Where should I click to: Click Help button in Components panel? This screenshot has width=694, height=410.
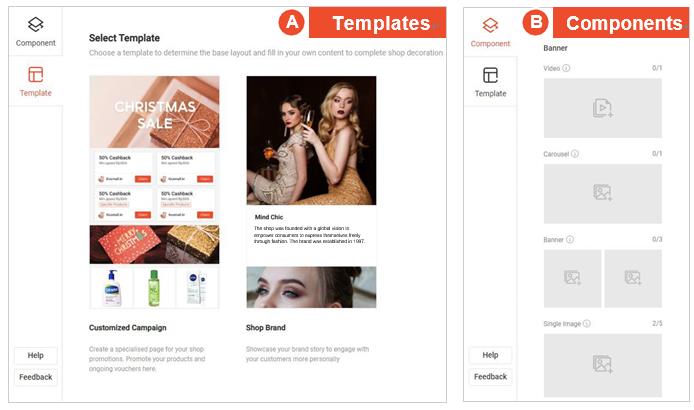490,355
